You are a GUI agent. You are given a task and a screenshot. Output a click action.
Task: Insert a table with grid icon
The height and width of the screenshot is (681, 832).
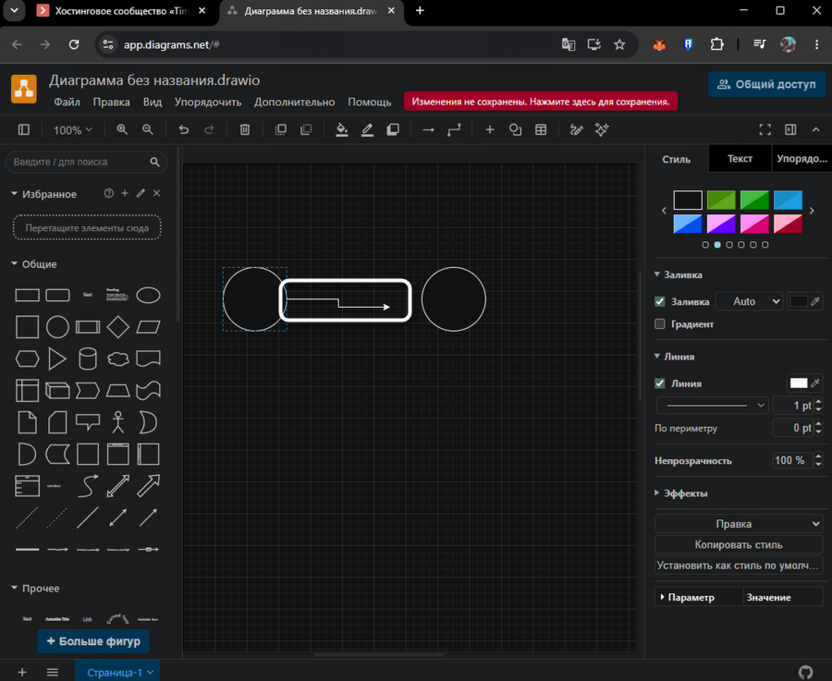[541, 130]
